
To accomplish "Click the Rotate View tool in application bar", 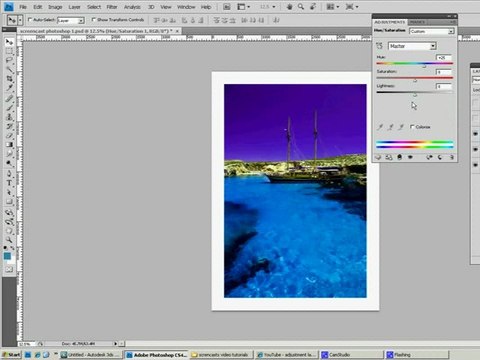I will pyautogui.click(x=313, y=7).
